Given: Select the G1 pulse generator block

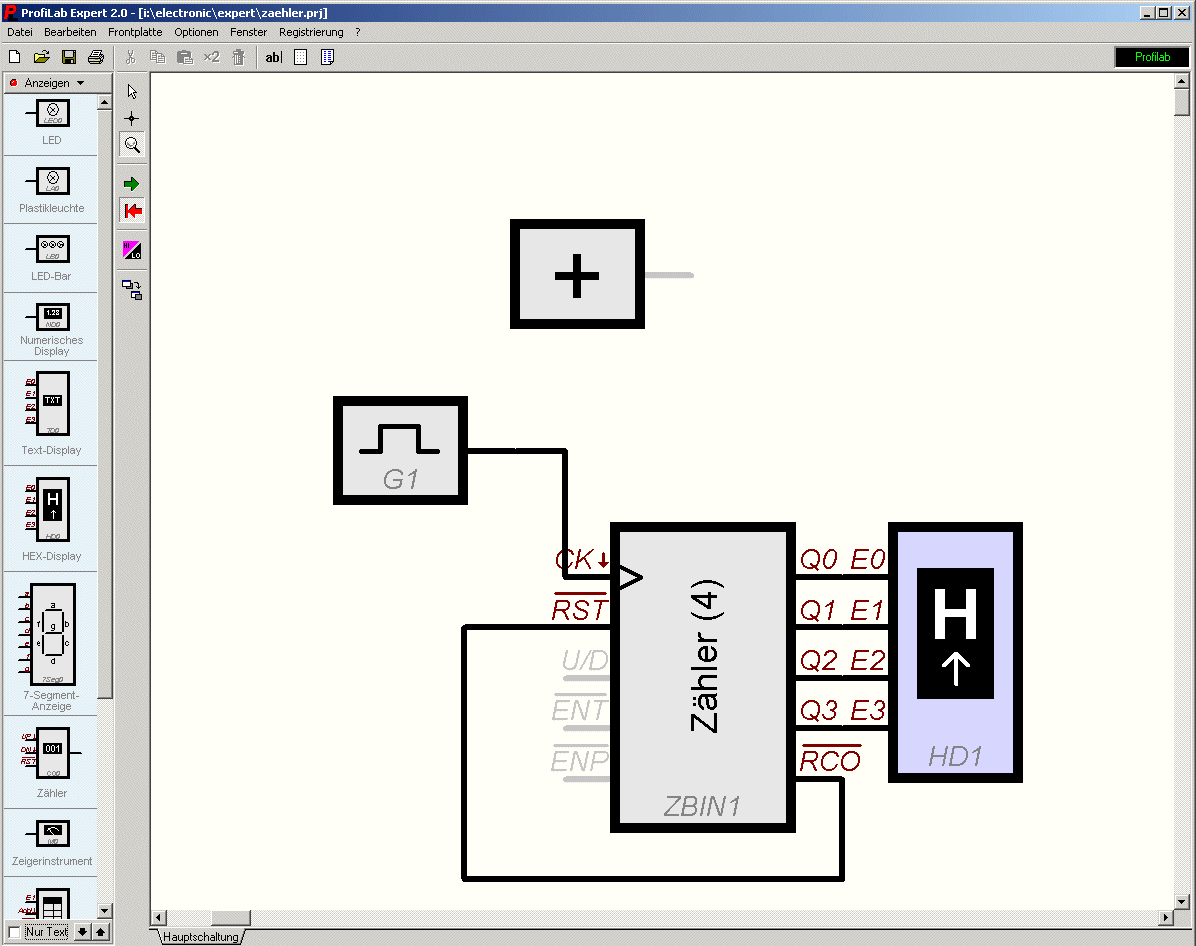Looking at the screenshot, I should click(x=400, y=450).
